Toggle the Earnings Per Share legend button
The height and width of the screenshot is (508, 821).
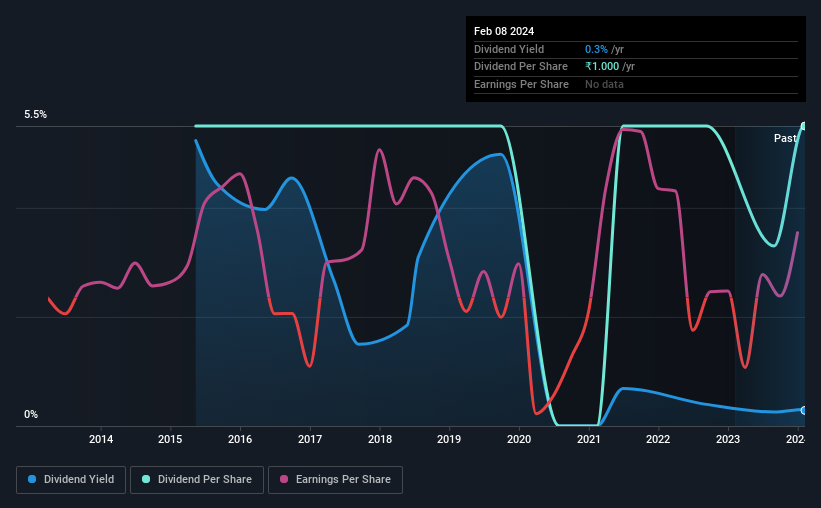coord(335,479)
